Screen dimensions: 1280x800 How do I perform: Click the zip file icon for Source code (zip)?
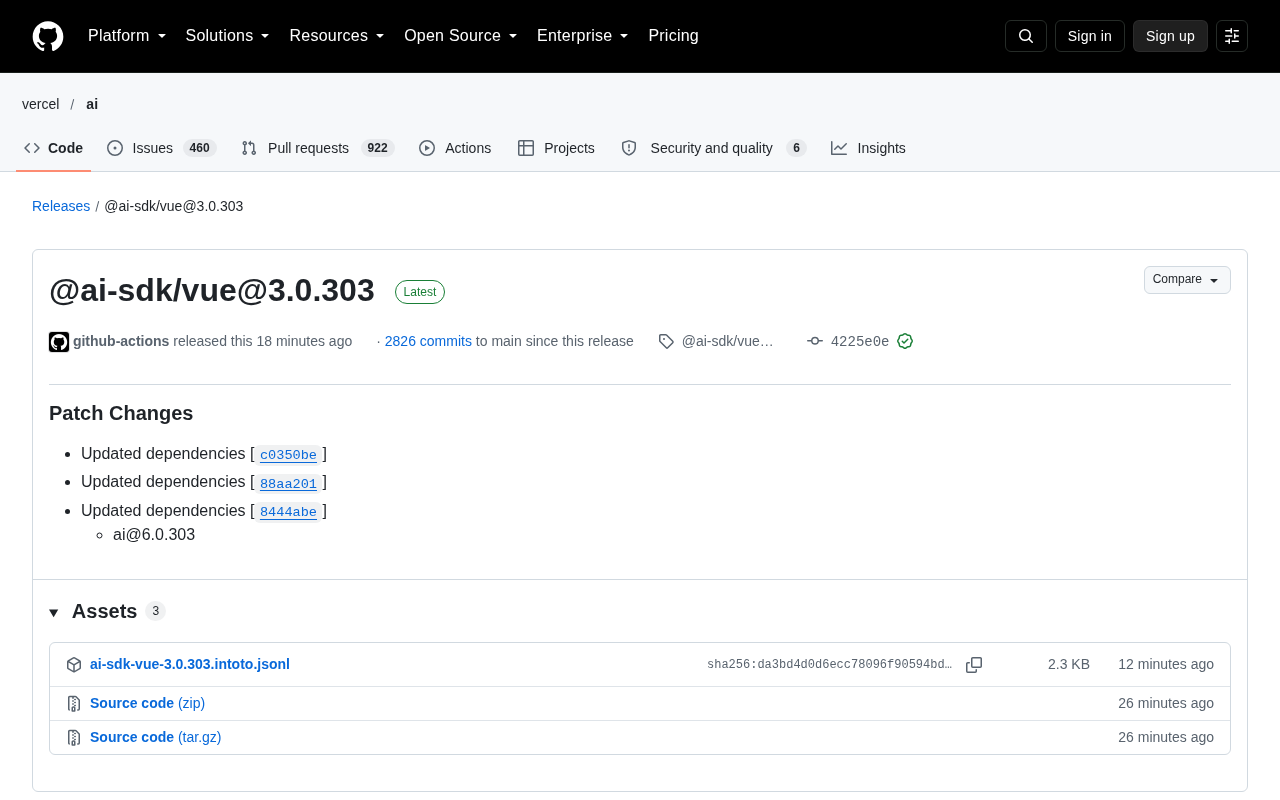click(74, 704)
